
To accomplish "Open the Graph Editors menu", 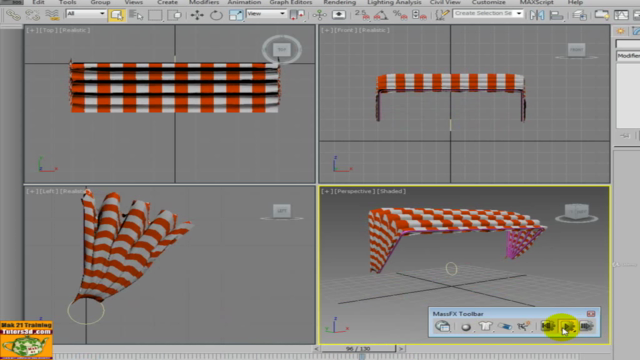I will pyautogui.click(x=291, y=2).
